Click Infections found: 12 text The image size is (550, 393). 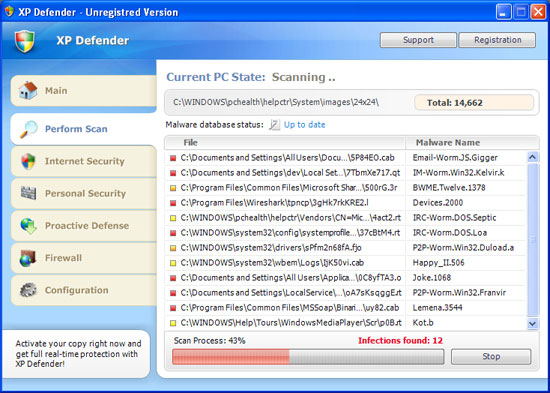(400, 341)
